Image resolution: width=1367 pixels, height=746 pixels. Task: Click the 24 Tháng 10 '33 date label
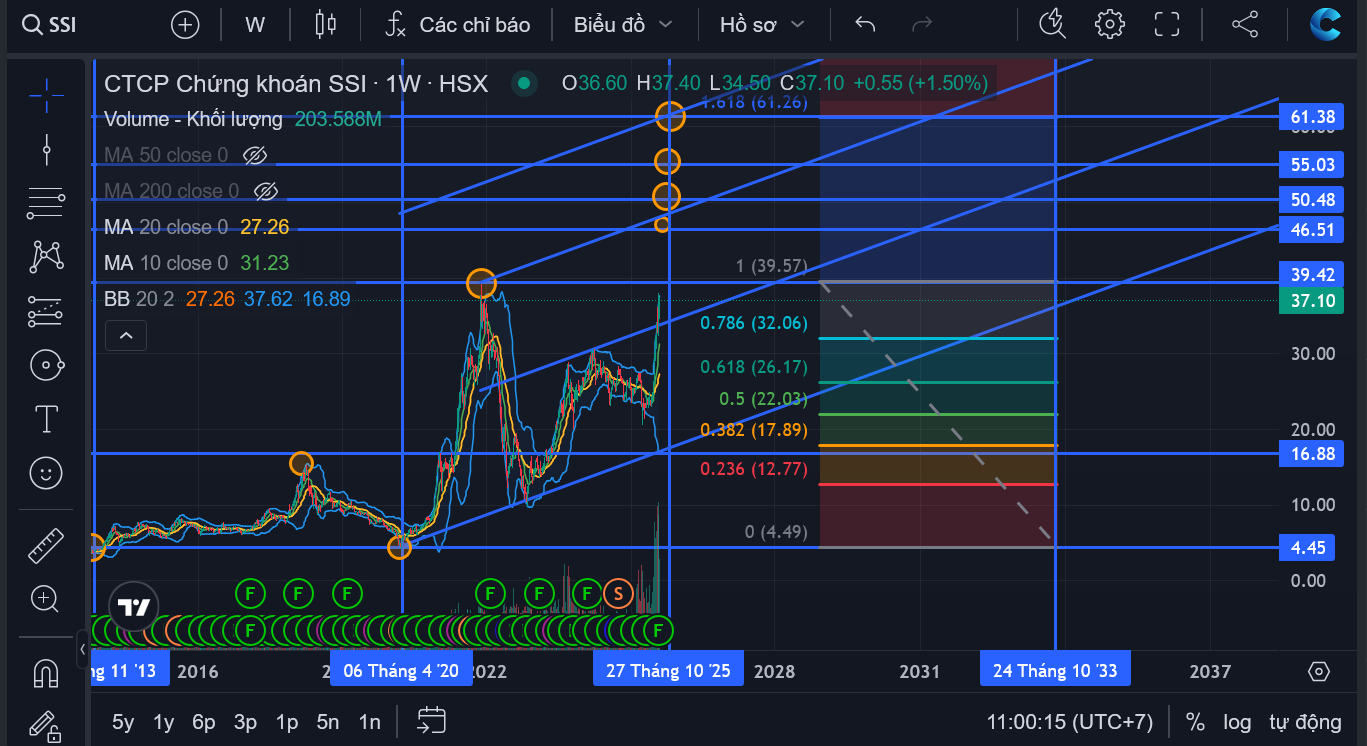(x=1055, y=670)
